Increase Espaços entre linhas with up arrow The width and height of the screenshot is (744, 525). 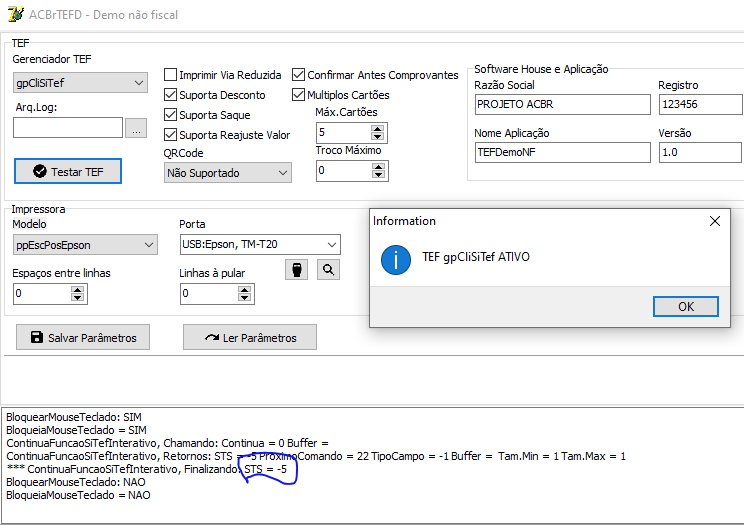(x=77, y=289)
